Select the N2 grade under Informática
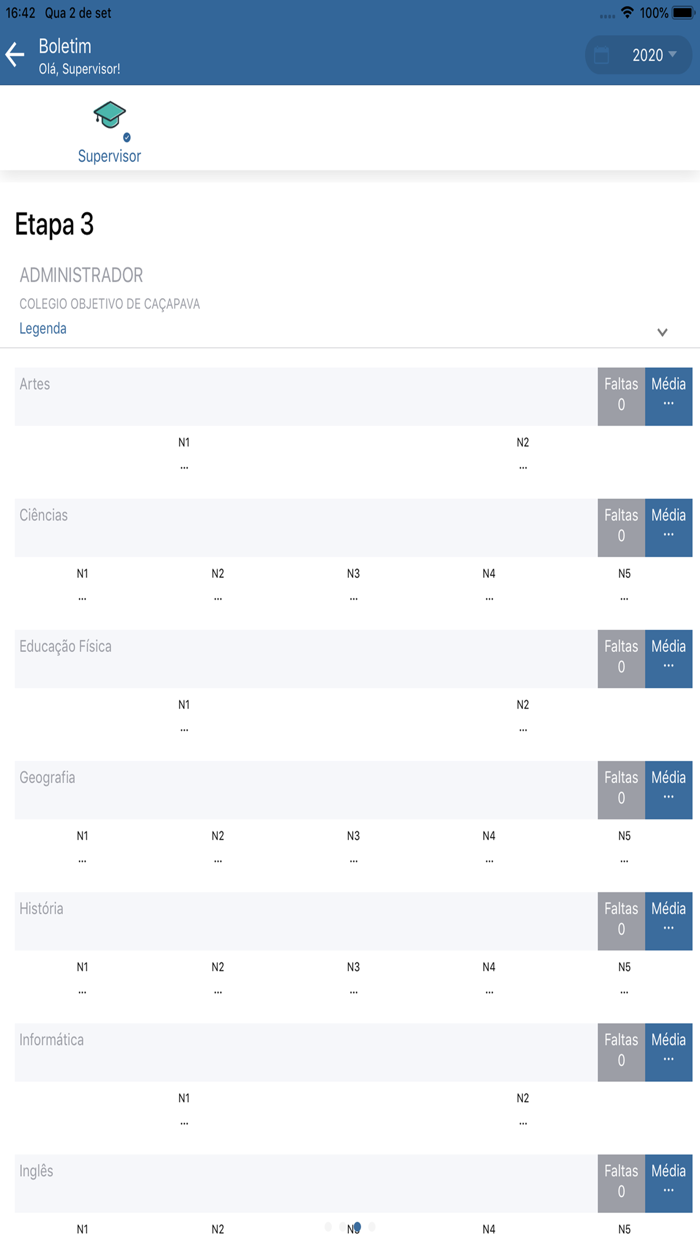Image resolution: width=700 pixels, height=1244 pixels. coord(522,1109)
